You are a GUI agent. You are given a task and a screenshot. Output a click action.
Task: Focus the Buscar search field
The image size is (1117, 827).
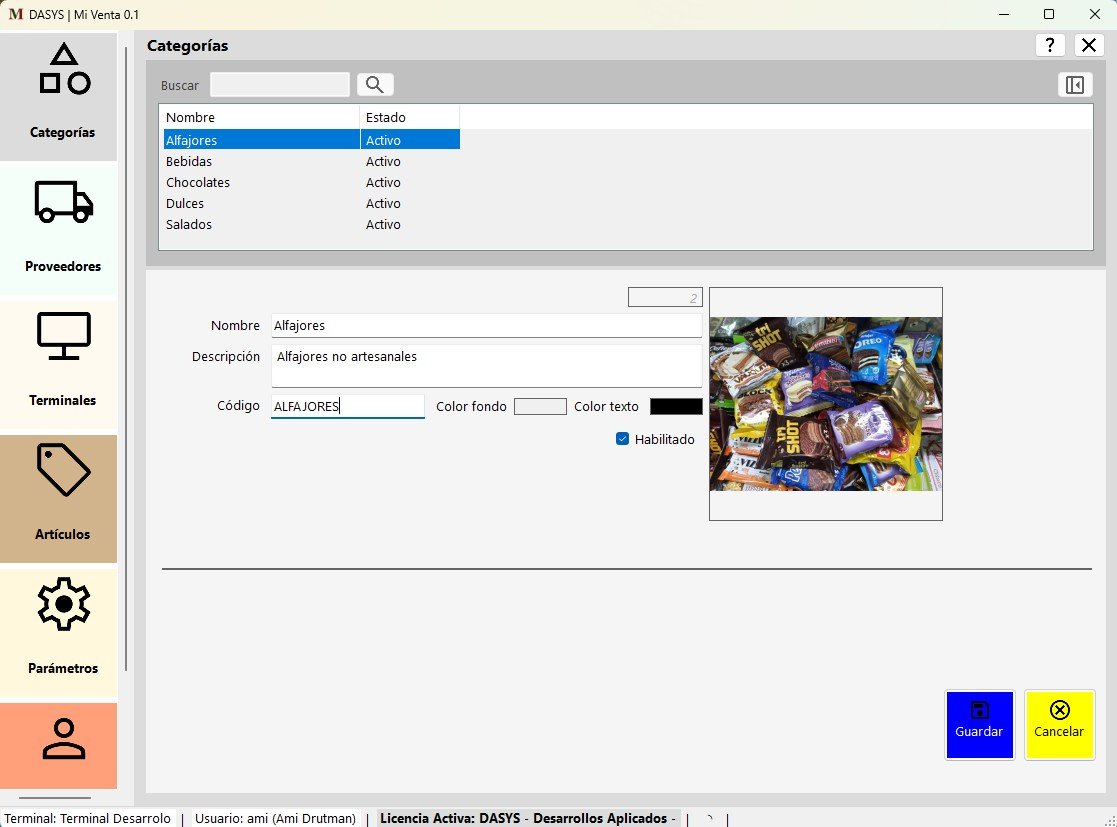click(280, 85)
